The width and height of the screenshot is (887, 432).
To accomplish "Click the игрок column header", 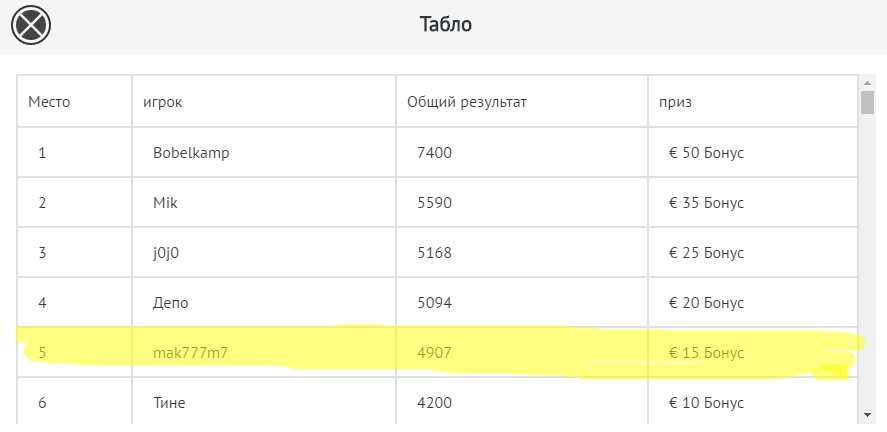I will point(162,101).
